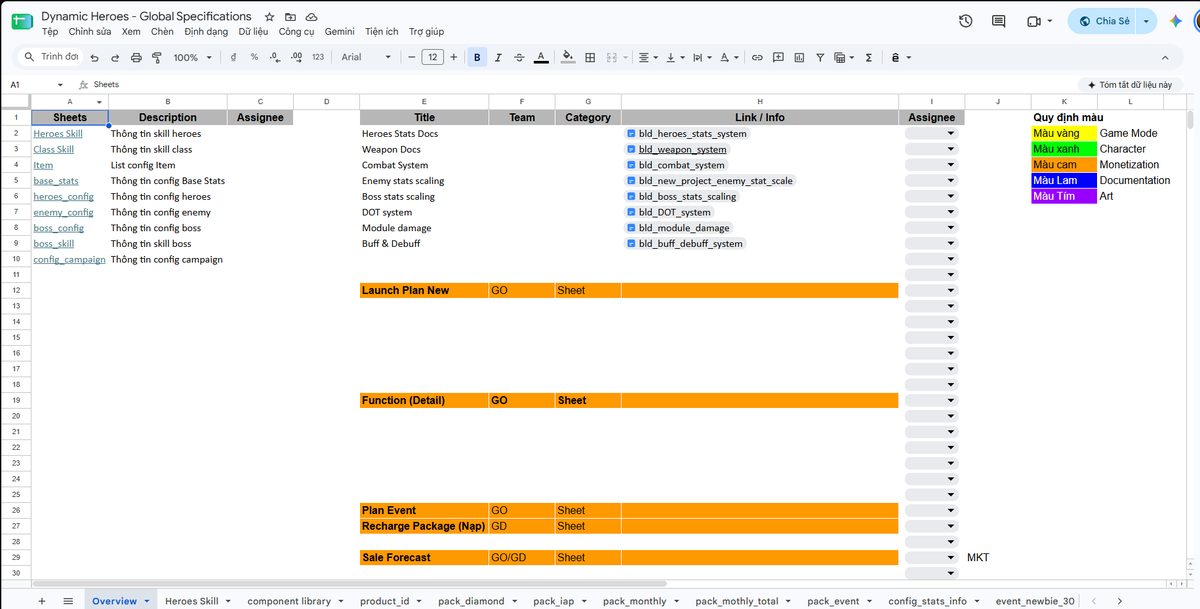Screen dimensions: 1200x609
Task: Increase font size with plus button
Action: pyautogui.click(x=454, y=58)
